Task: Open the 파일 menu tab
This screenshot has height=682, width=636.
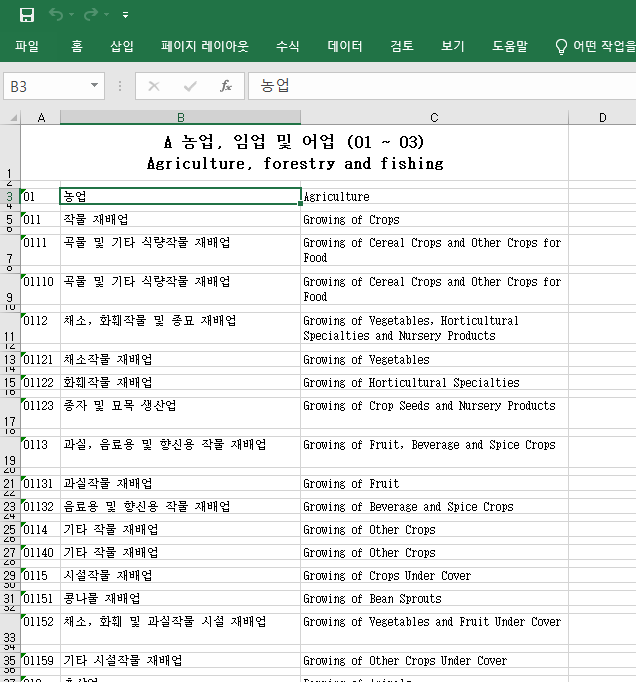Action: tap(27, 46)
